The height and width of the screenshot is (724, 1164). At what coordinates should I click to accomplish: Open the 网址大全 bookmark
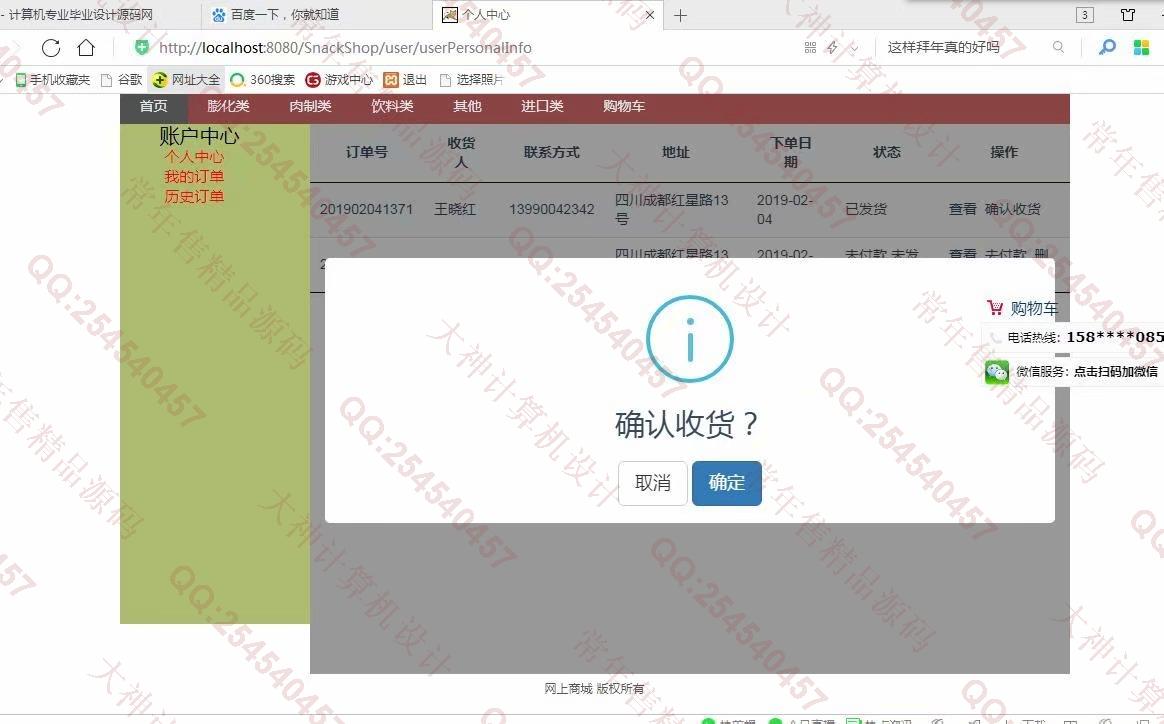click(187, 79)
